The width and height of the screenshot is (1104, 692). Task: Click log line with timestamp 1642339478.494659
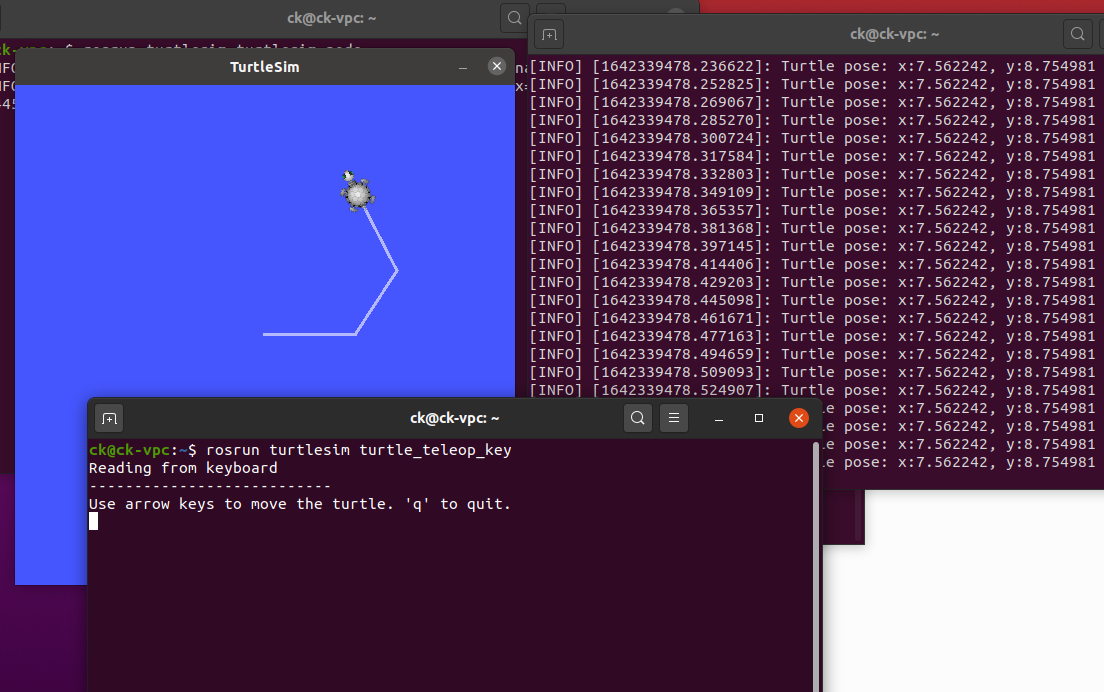tap(813, 355)
